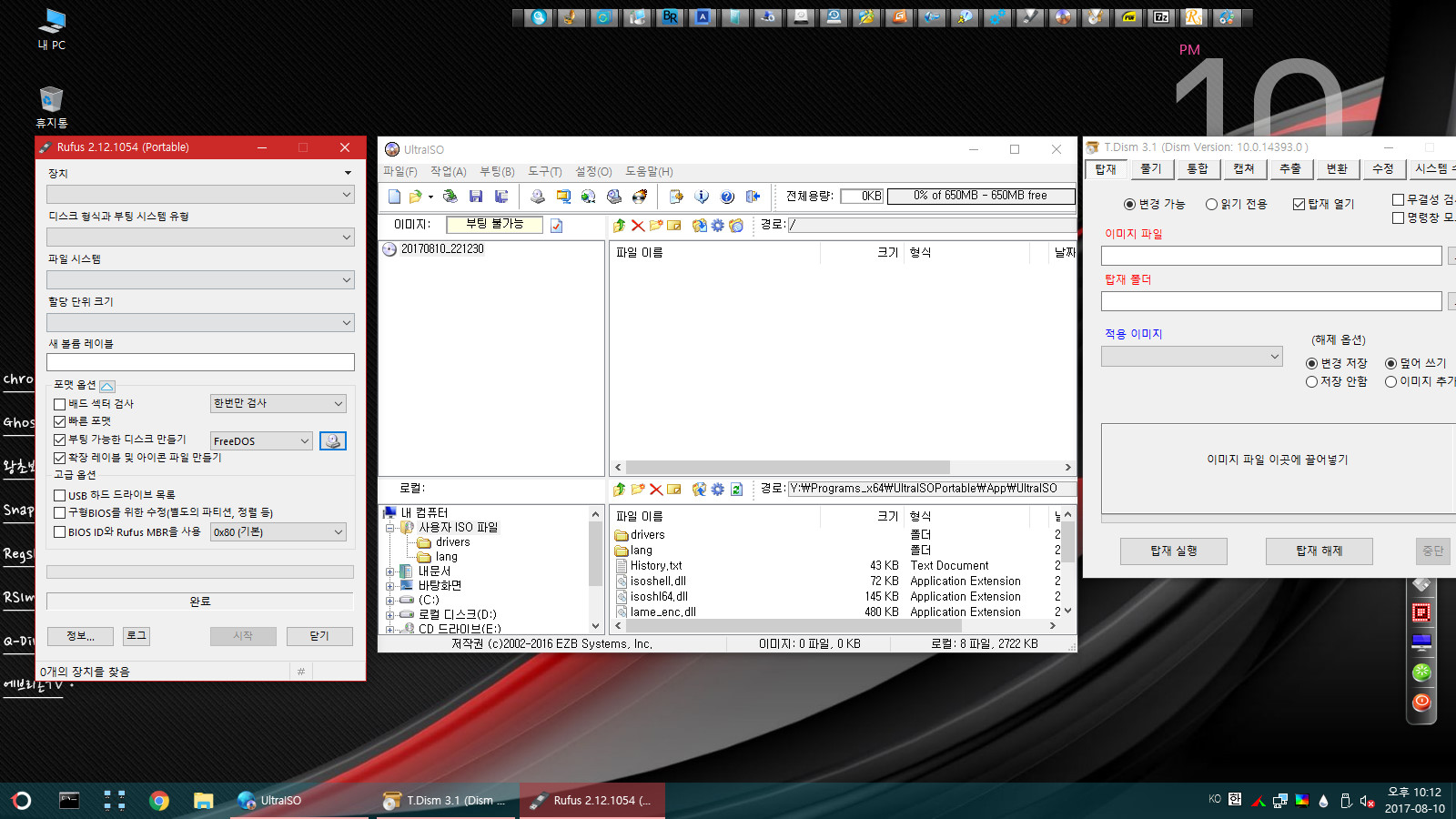Open the FreeDOS boot type dropdown
Viewport: 1456px width, 819px height.
coord(262,441)
